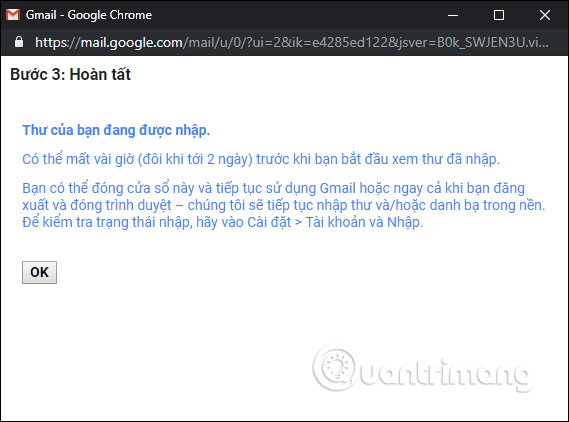Image resolution: width=569 pixels, height=422 pixels.
Task: Minimize the Gmail Chrome window
Action: tap(453, 15)
